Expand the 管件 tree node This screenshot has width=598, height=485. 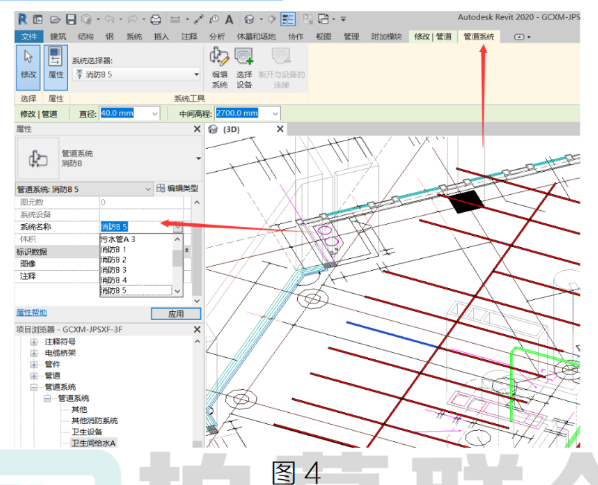(x=34, y=365)
